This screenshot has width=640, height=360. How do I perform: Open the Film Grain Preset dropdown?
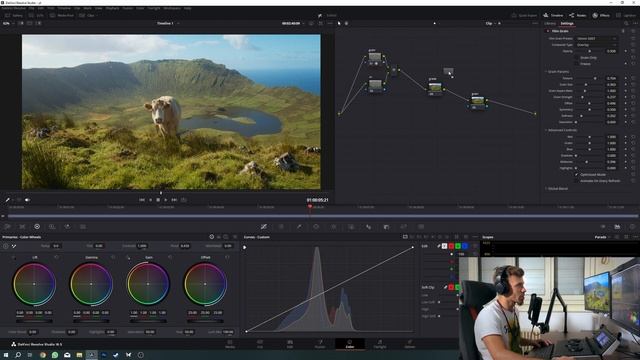click(x=596, y=38)
